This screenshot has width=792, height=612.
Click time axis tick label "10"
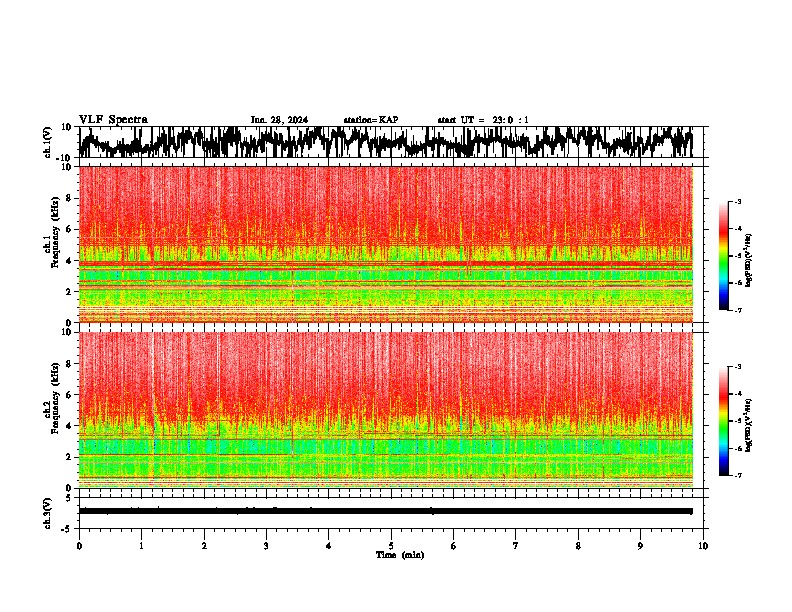click(703, 546)
